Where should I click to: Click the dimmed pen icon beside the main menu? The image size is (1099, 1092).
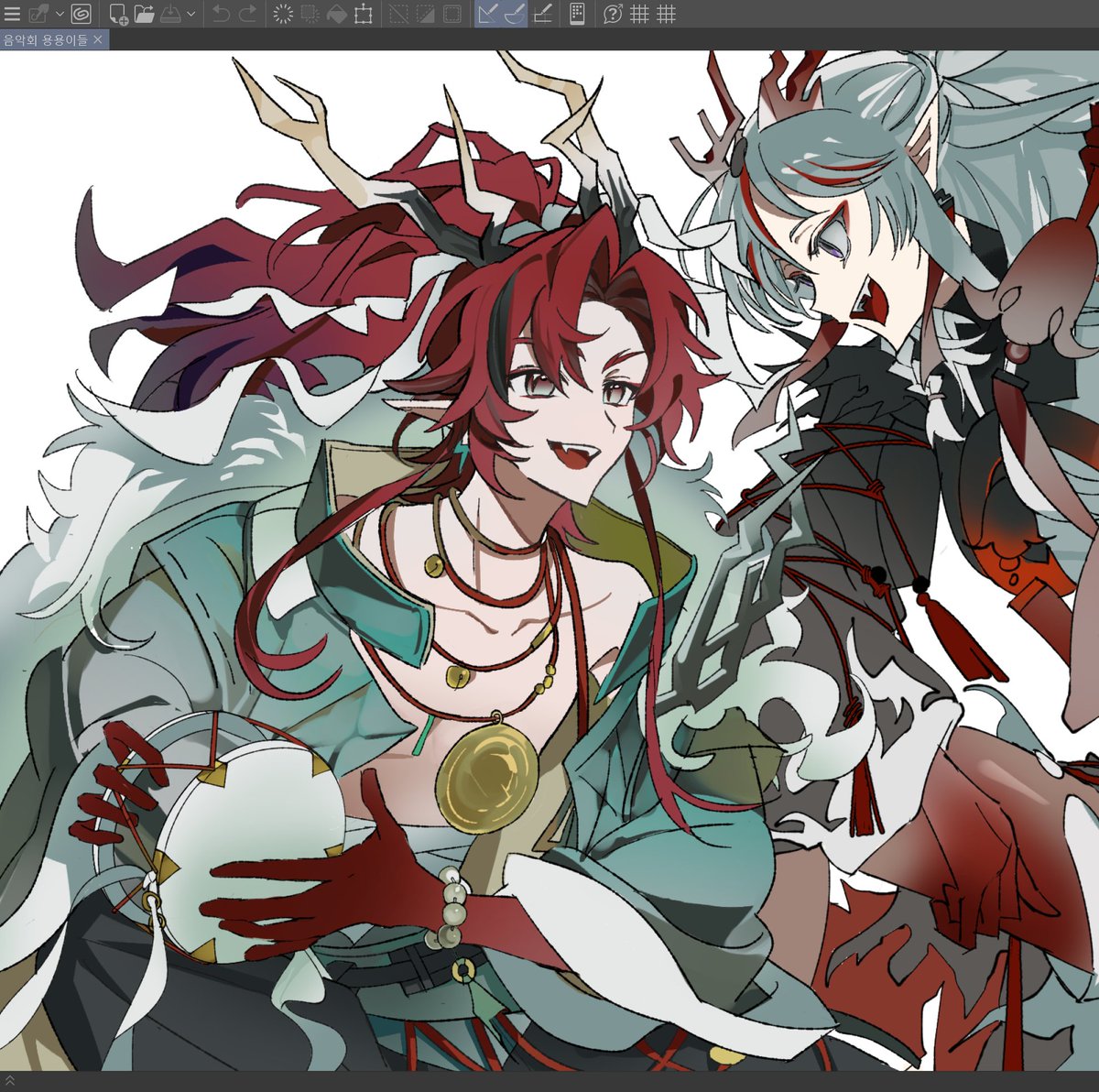tap(38, 14)
